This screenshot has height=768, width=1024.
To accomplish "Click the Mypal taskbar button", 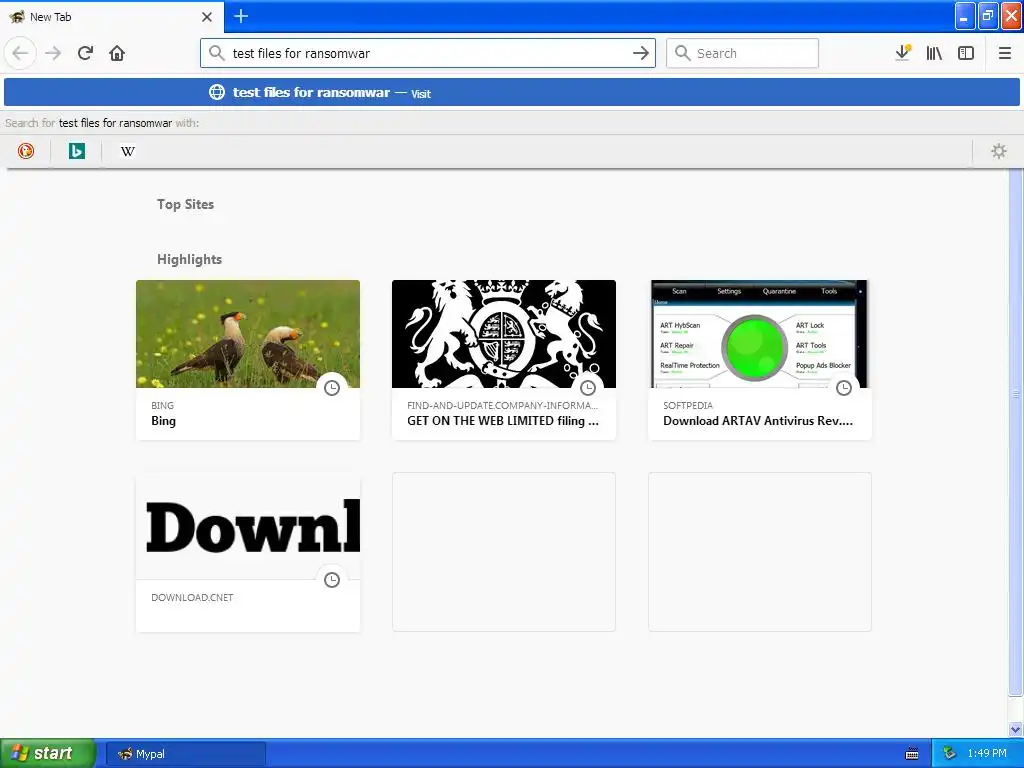I will pyautogui.click(x=185, y=754).
